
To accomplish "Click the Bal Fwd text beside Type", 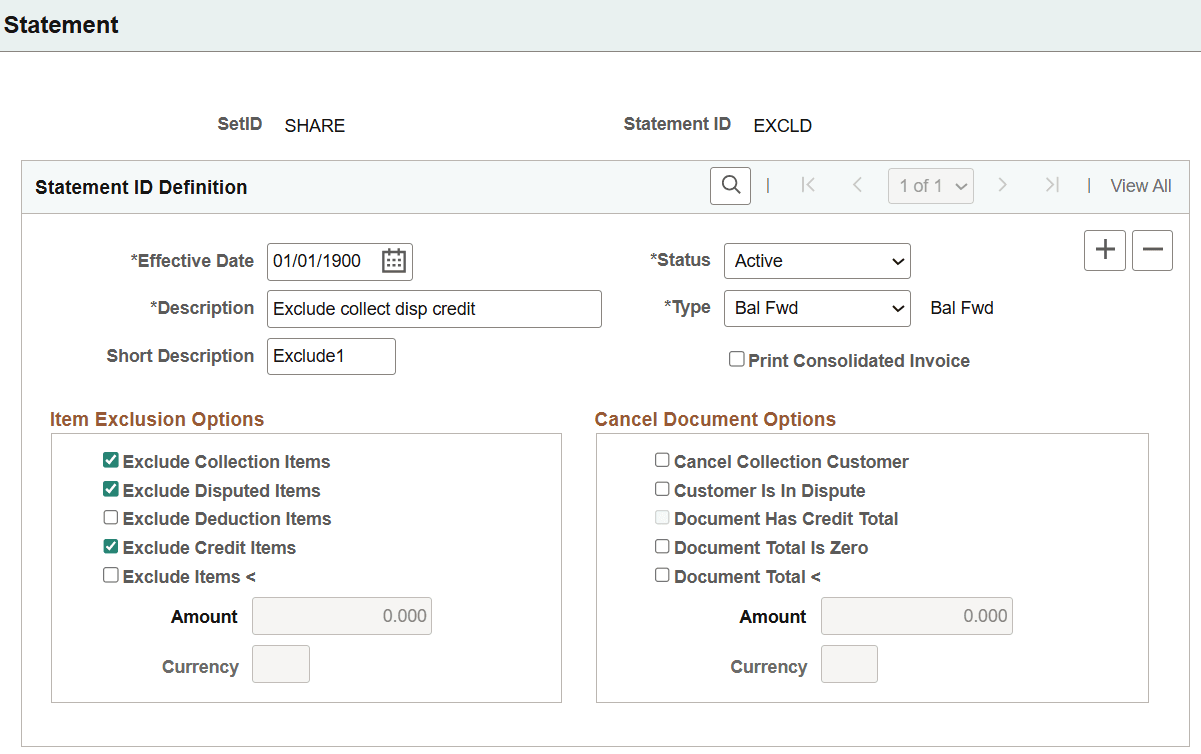I will [962, 308].
